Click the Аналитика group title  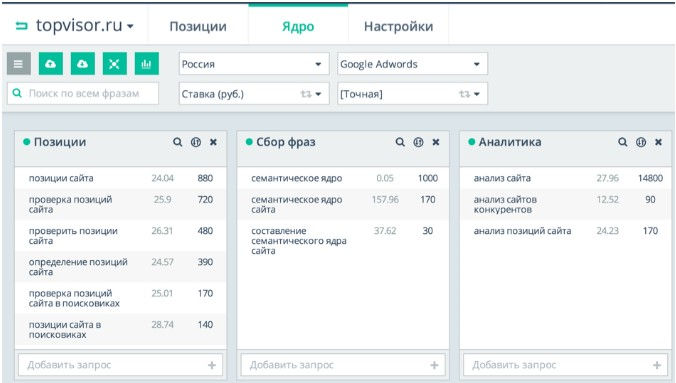pyautogui.click(x=510, y=142)
